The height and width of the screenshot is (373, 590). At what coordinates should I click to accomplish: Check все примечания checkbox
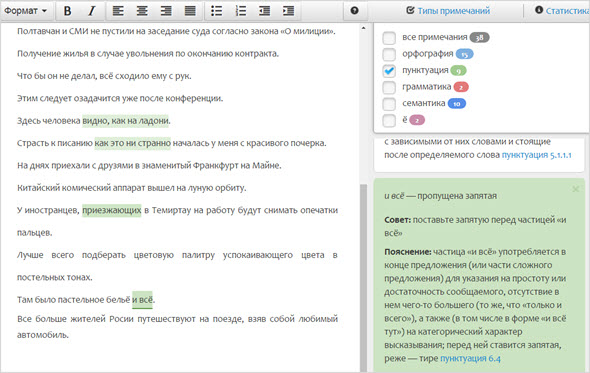pyautogui.click(x=389, y=38)
